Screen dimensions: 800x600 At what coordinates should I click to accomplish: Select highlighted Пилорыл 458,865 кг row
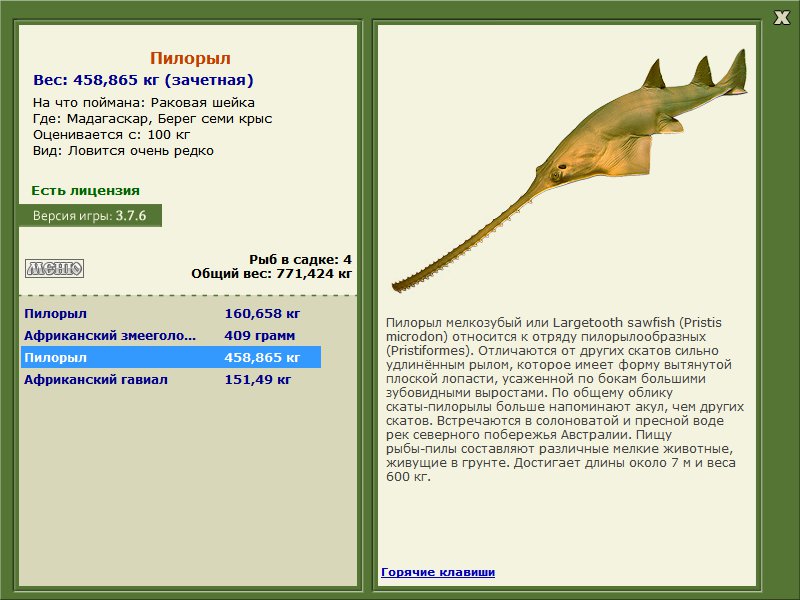coord(171,357)
